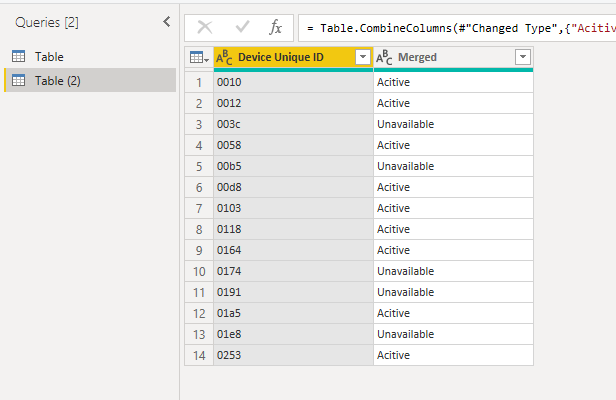Open the table corner menu icon
The width and height of the screenshot is (616, 400).
[199, 57]
